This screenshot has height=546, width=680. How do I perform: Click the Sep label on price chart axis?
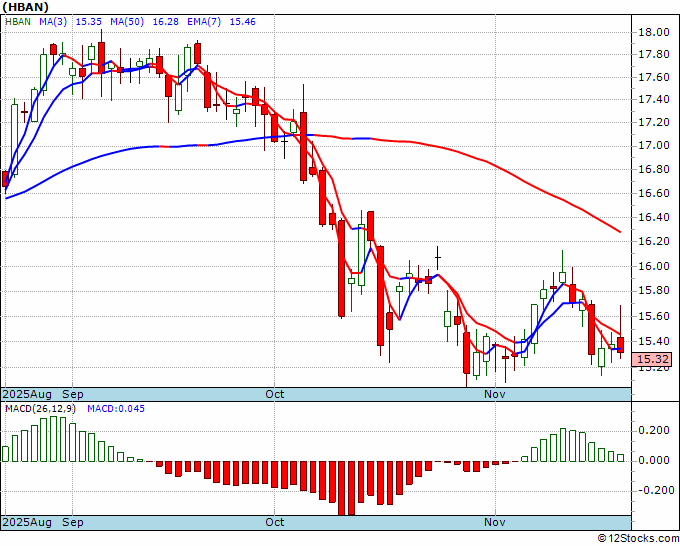[72, 394]
